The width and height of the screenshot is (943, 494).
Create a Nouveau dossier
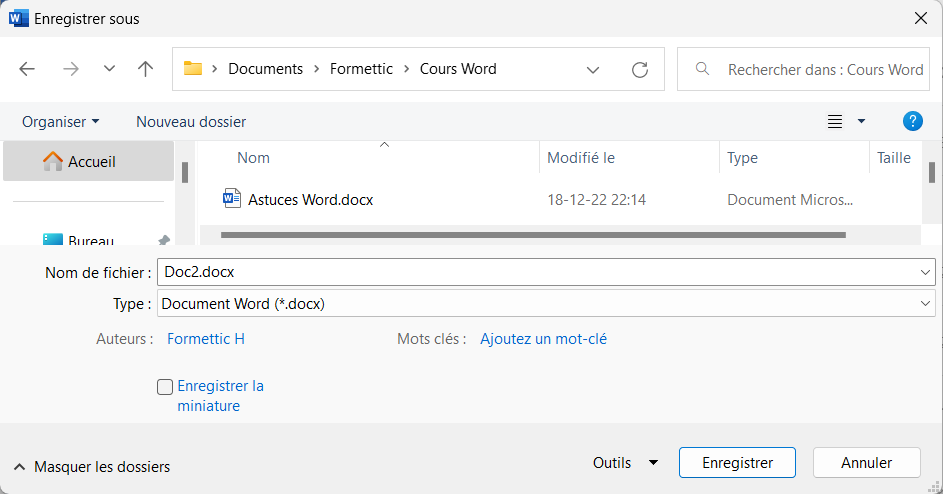(x=191, y=121)
